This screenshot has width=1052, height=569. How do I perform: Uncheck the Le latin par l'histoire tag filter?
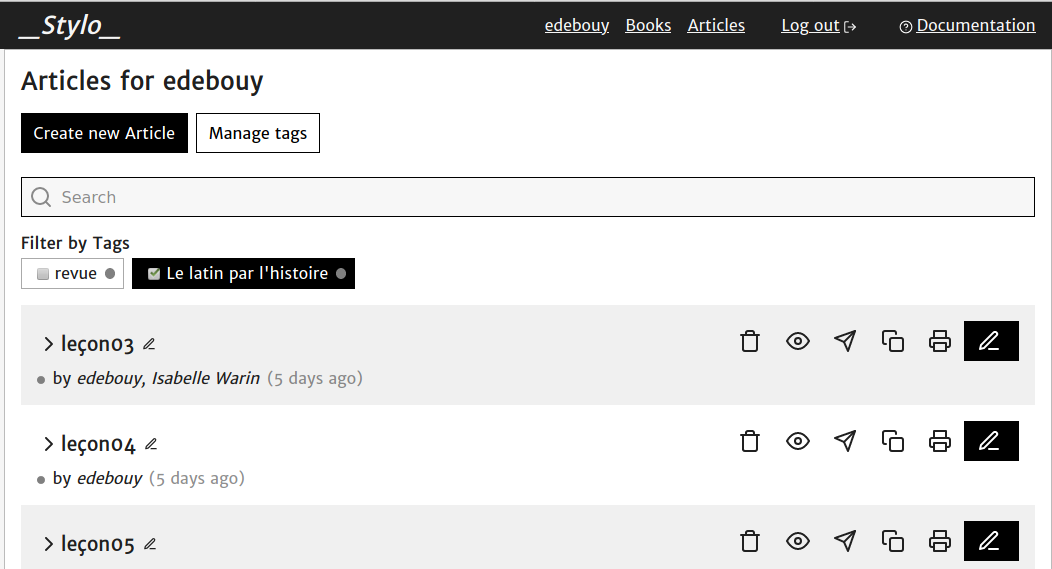[154, 274]
